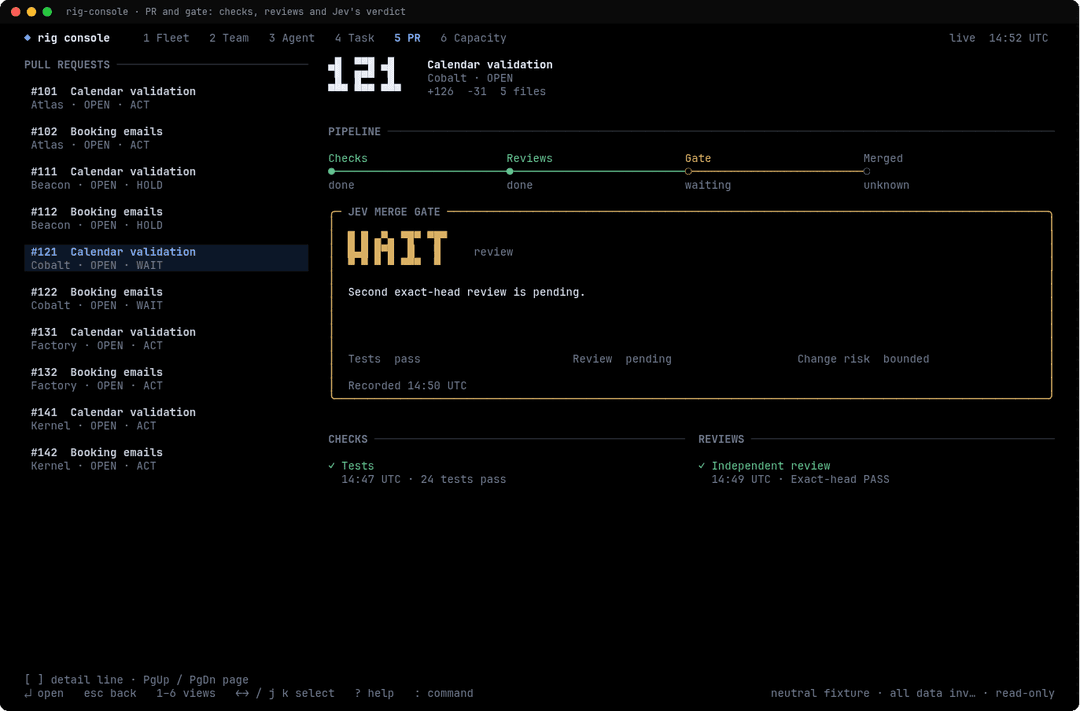Image resolution: width=1080 pixels, height=711 pixels.
Task: Click the Gate pipeline label
Action: 698,158
